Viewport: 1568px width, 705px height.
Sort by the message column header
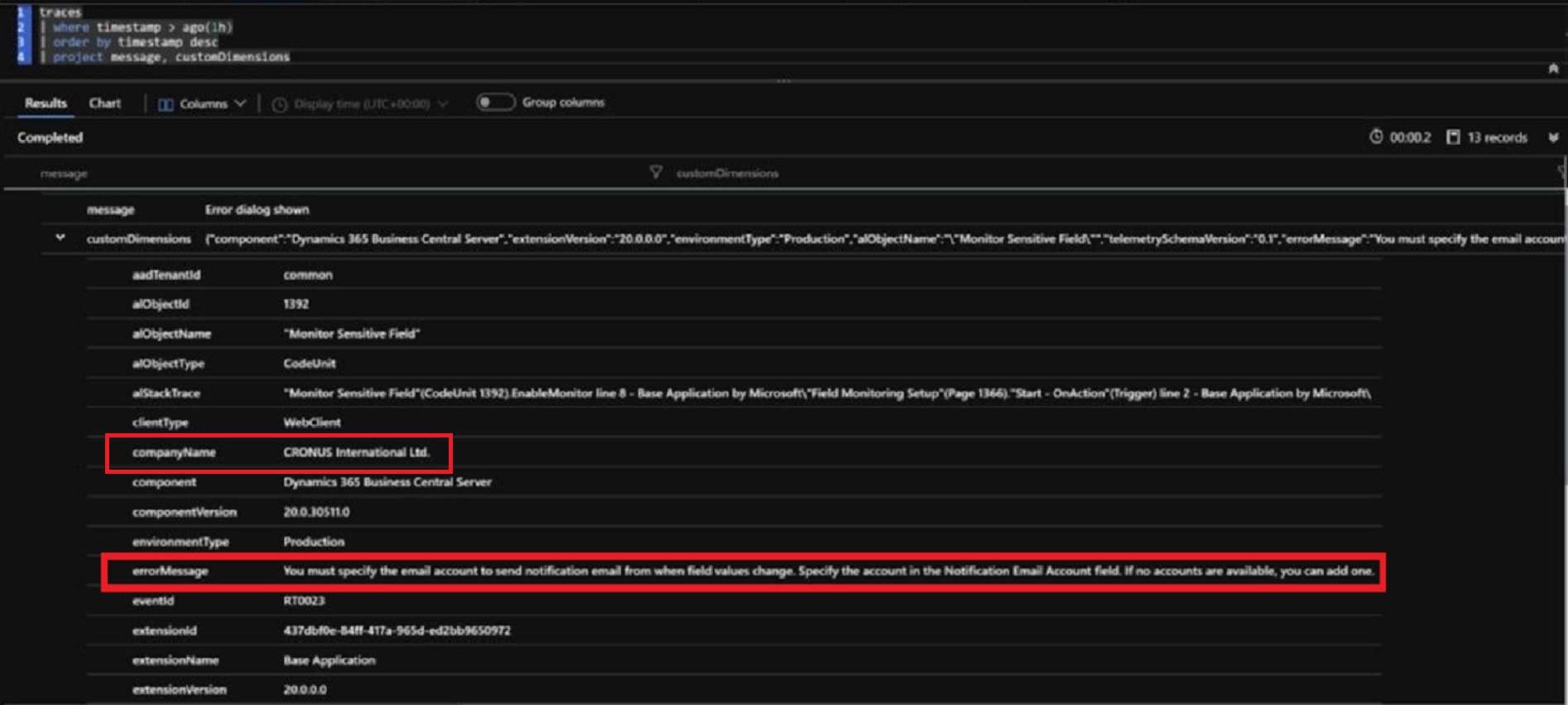coord(64,174)
